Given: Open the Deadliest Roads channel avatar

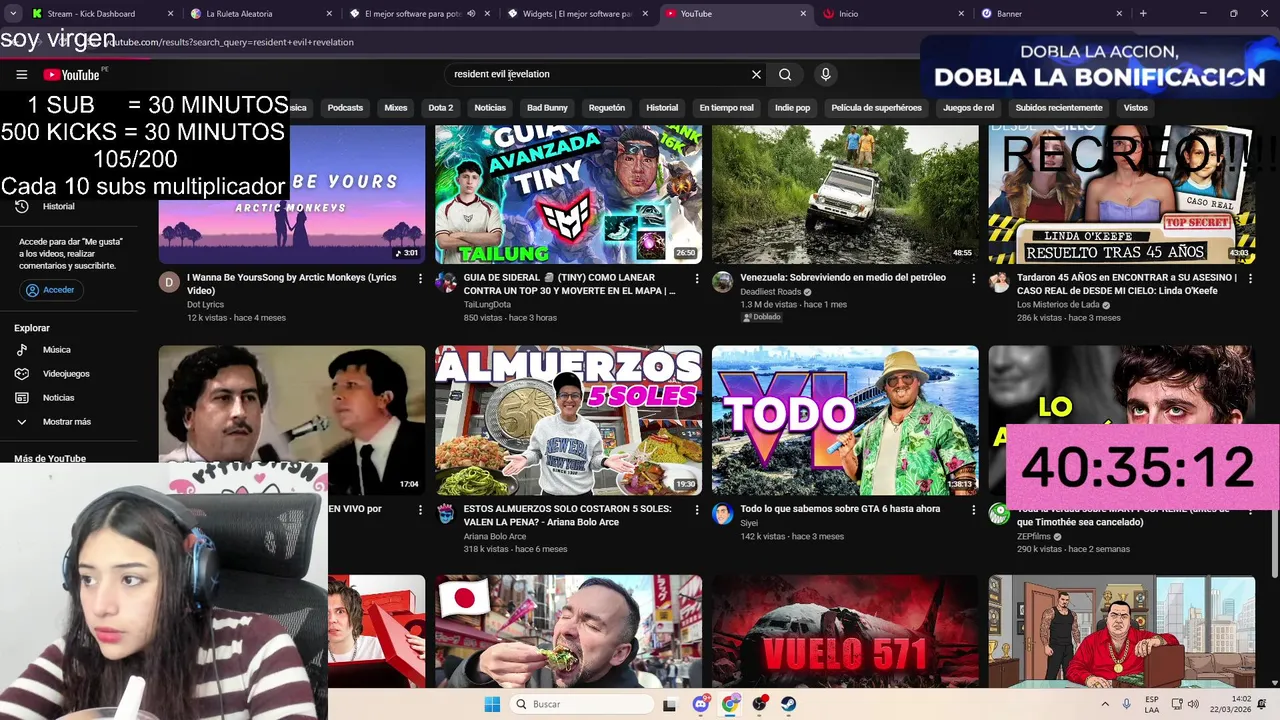Looking at the screenshot, I should point(722,282).
